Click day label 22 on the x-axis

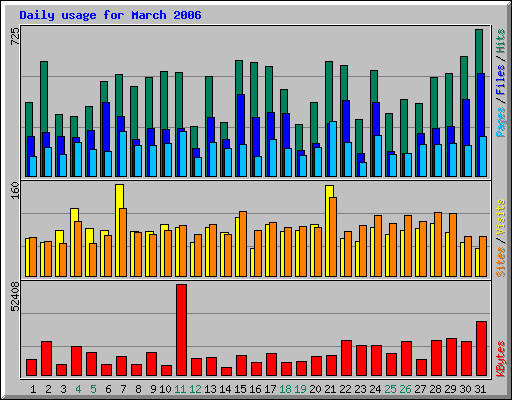pyautogui.click(x=345, y=389)
